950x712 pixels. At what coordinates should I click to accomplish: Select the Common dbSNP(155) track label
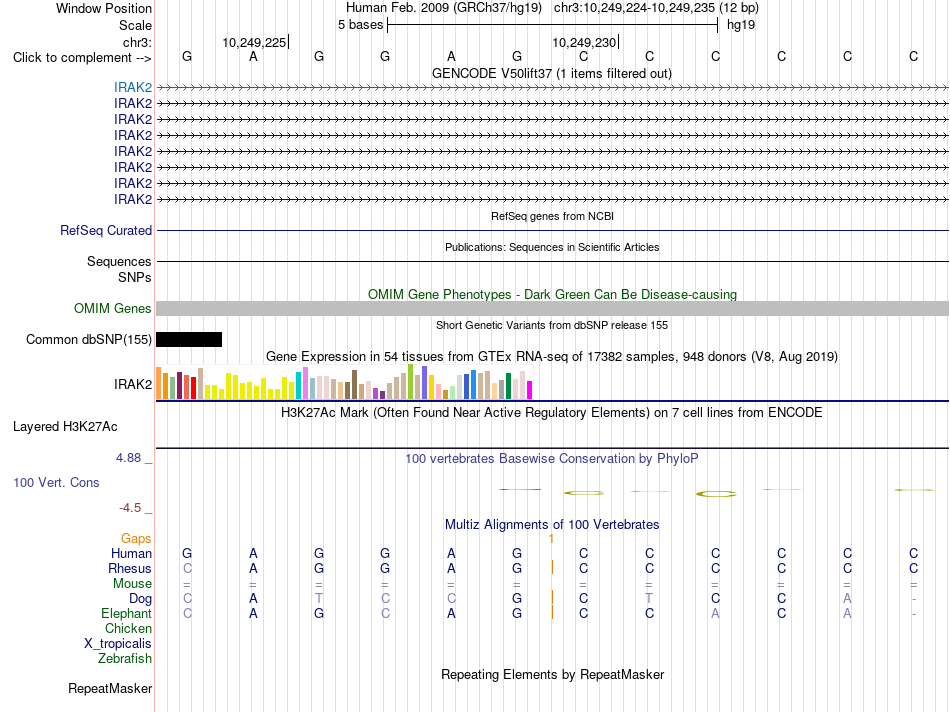coord(88,339)
